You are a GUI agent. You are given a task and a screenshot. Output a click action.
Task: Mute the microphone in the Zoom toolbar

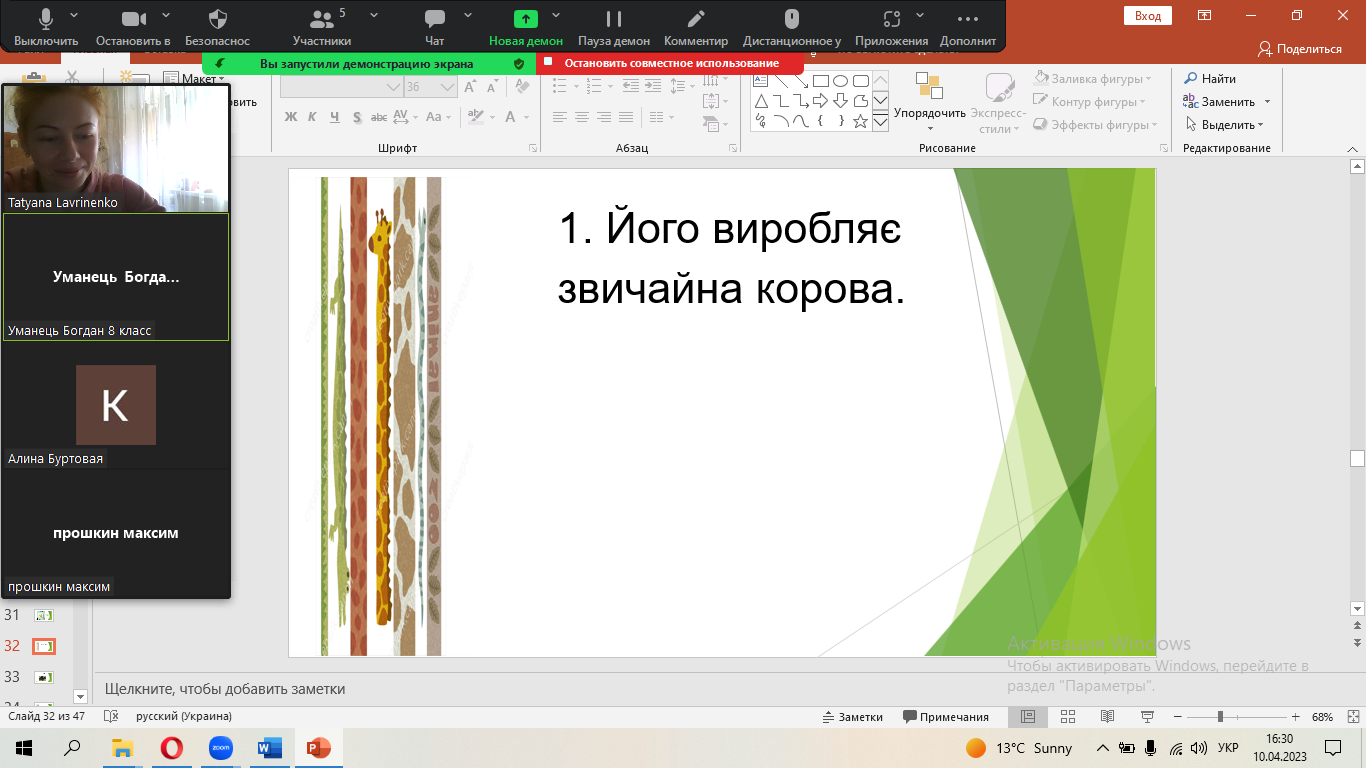(x=46, y=27)
